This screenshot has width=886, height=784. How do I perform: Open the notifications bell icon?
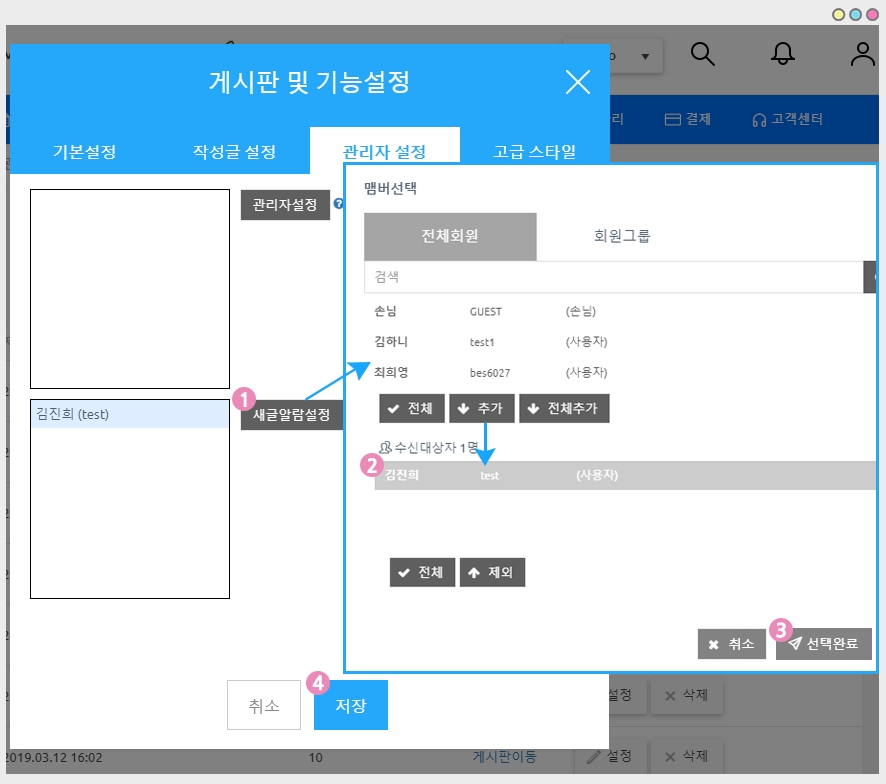pos(783,55)
